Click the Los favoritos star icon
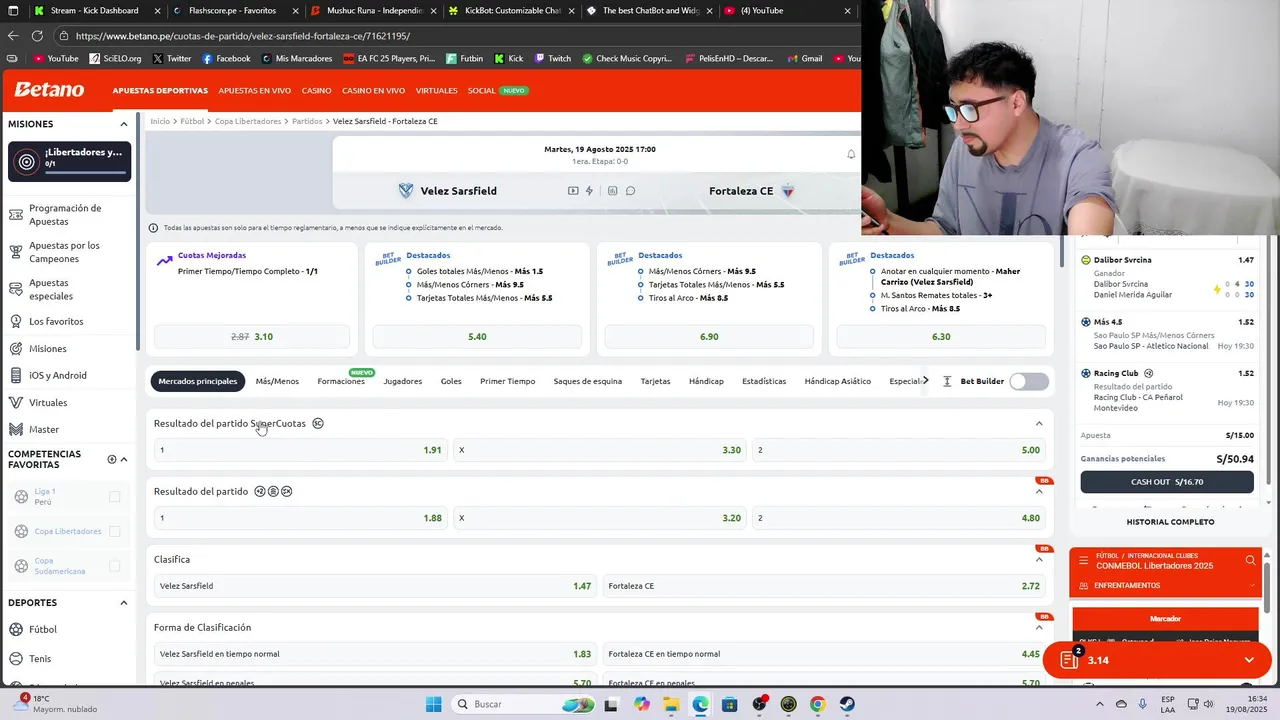Screen dimensions: 1280x720 pos(16,322)
